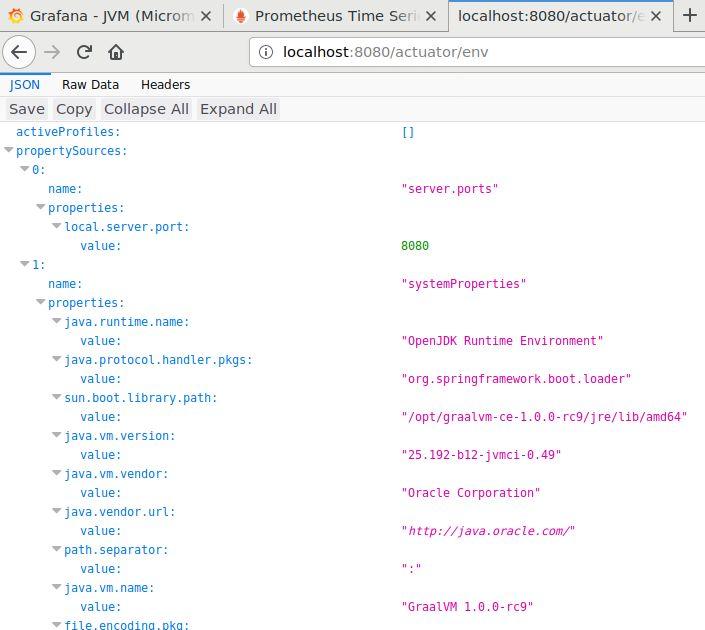Open the Headers viewer tab
The image size is (705, 630).
click(165, 85)
